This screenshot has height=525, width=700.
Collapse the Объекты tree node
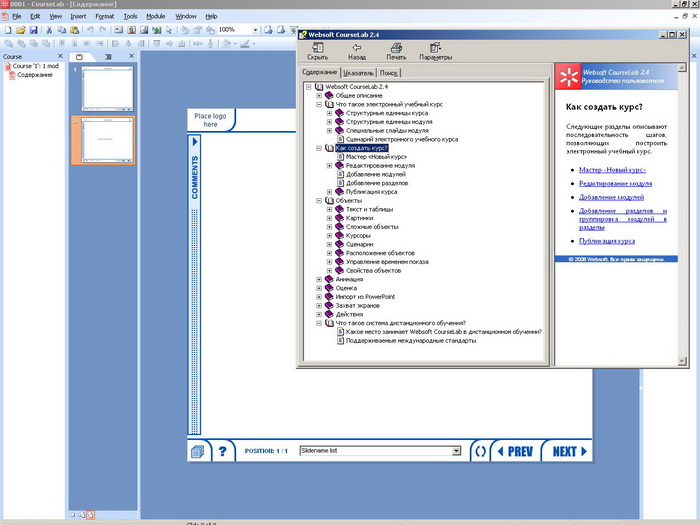coord(319,201)
